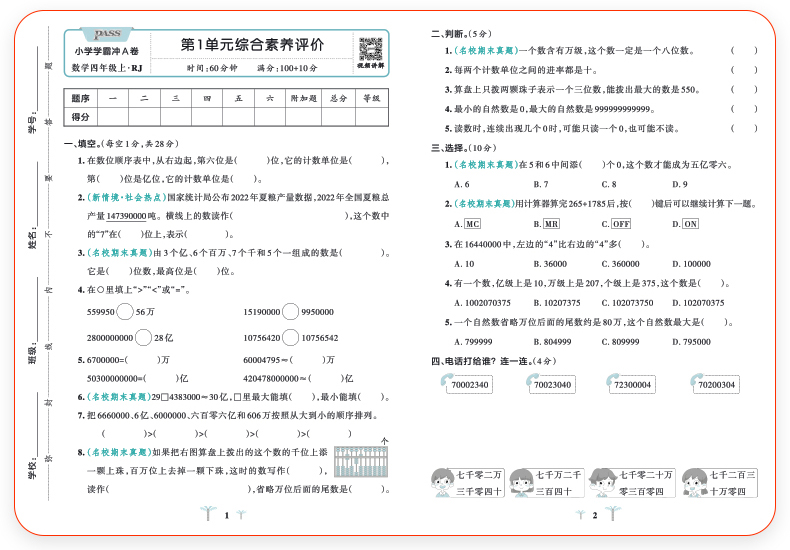Click the score cell under 附加题 column
This screenshot has width=790, height=550.
click(x=302, y=118)
